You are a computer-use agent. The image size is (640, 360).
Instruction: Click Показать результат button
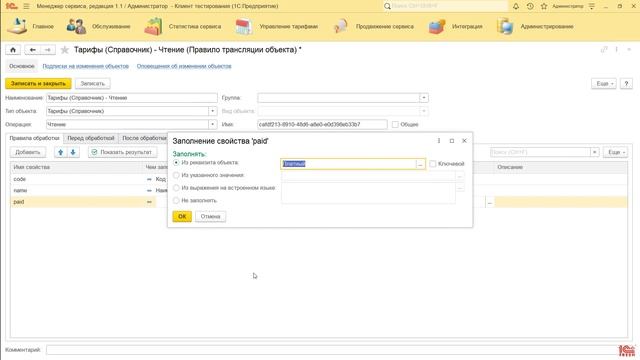(122, 152)
